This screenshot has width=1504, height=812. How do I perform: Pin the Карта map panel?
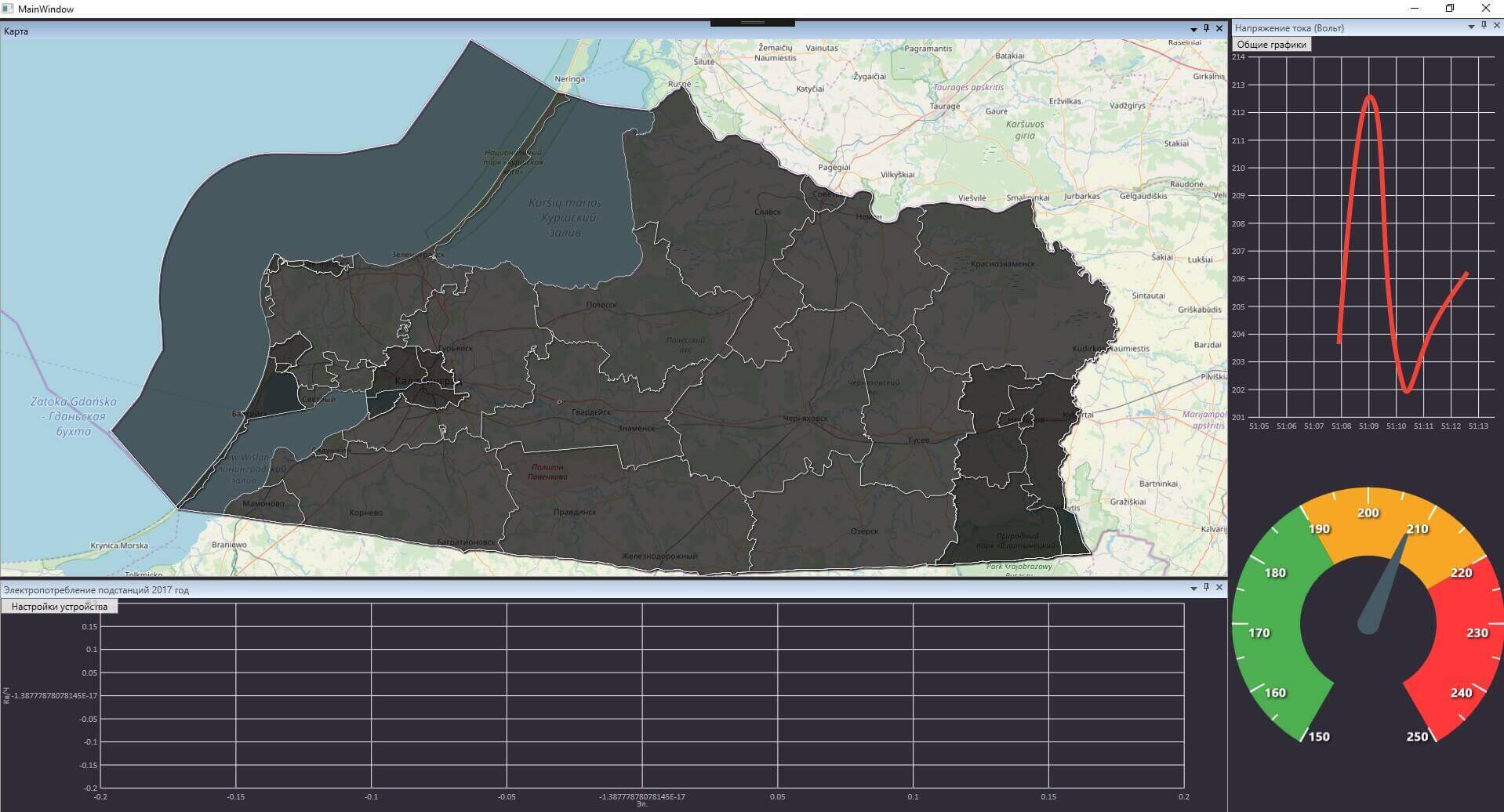click(1206, 28)
